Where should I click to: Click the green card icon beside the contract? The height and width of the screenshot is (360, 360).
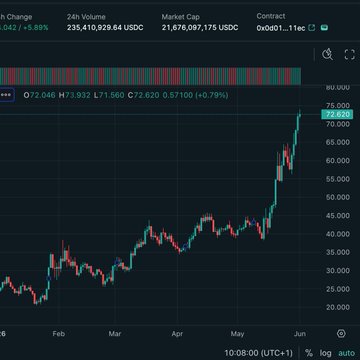tap(324, 28)
